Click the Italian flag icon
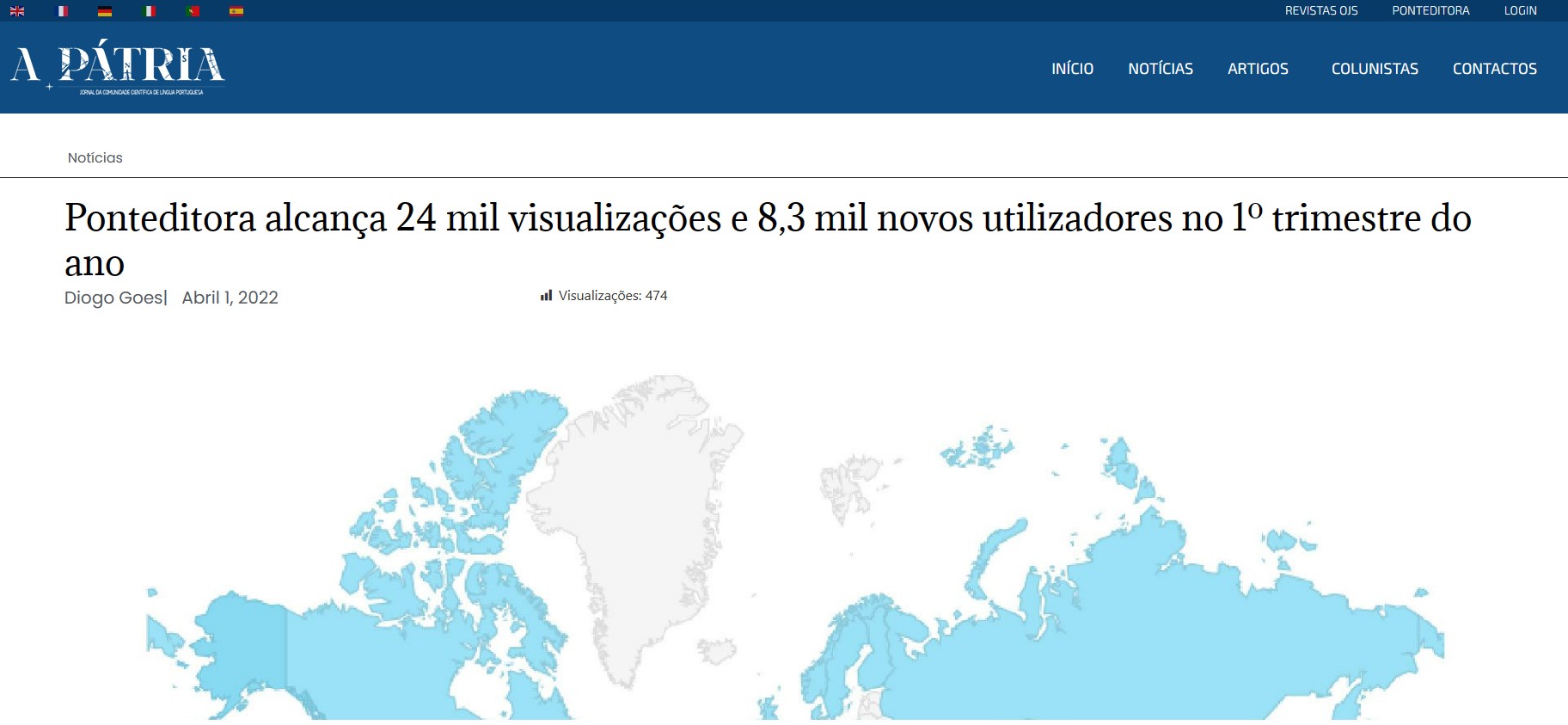Viewport: 1568px width, 725px height. pyautogui.click(x=150, y=11)
